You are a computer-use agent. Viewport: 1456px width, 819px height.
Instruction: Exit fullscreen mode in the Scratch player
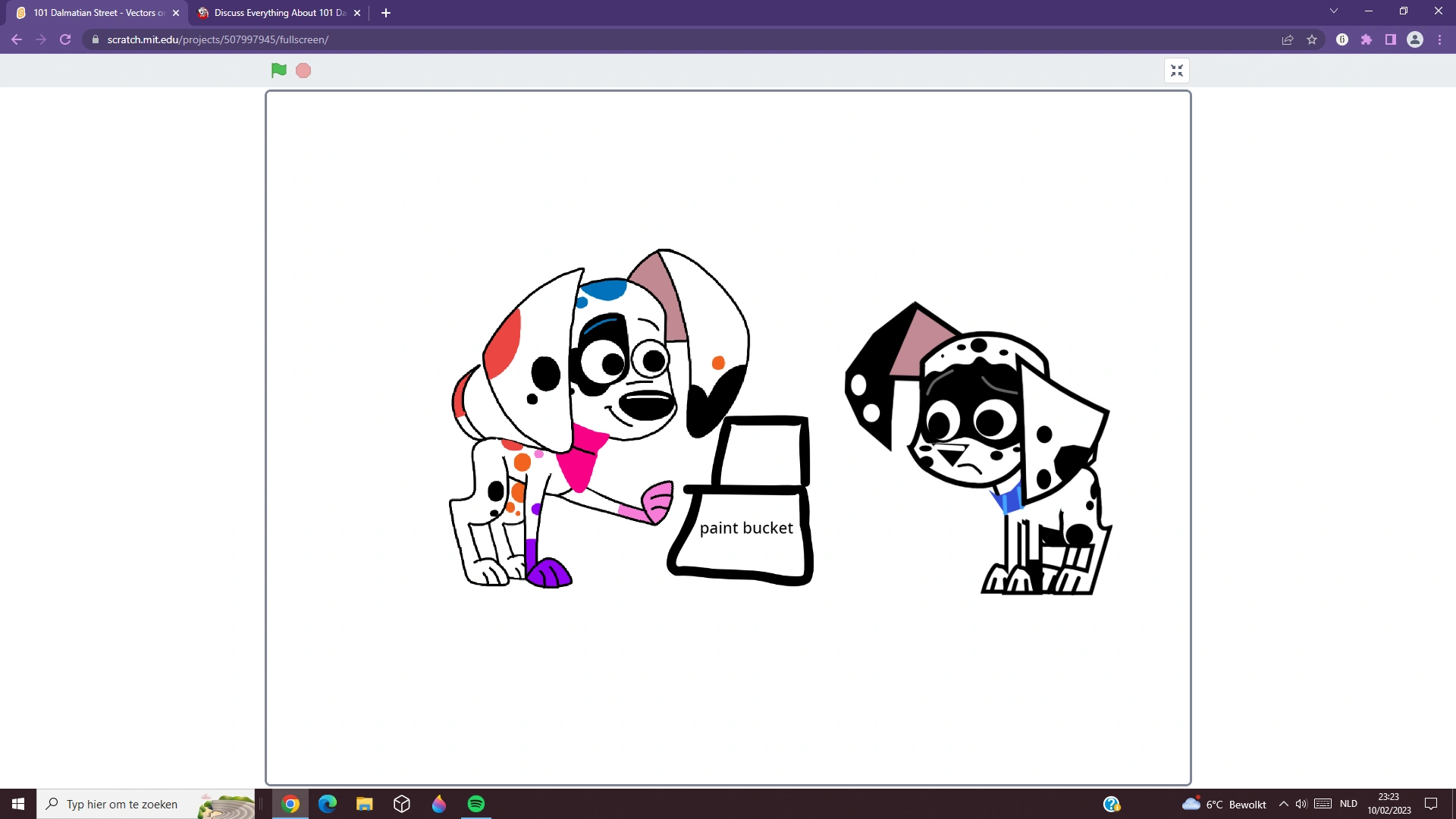(1177, 70)
